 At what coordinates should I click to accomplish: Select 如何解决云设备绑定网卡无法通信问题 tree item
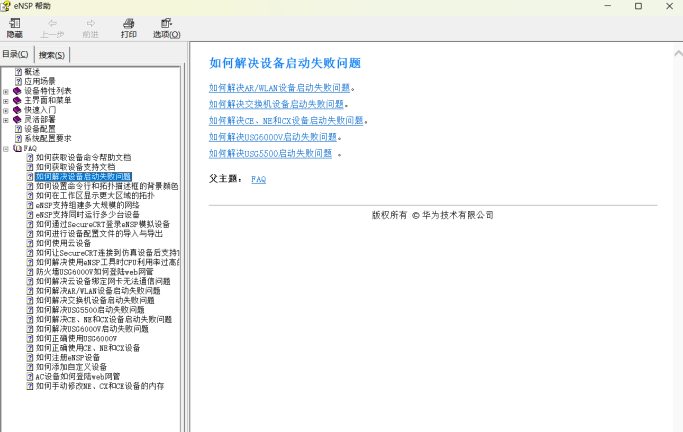103,281
